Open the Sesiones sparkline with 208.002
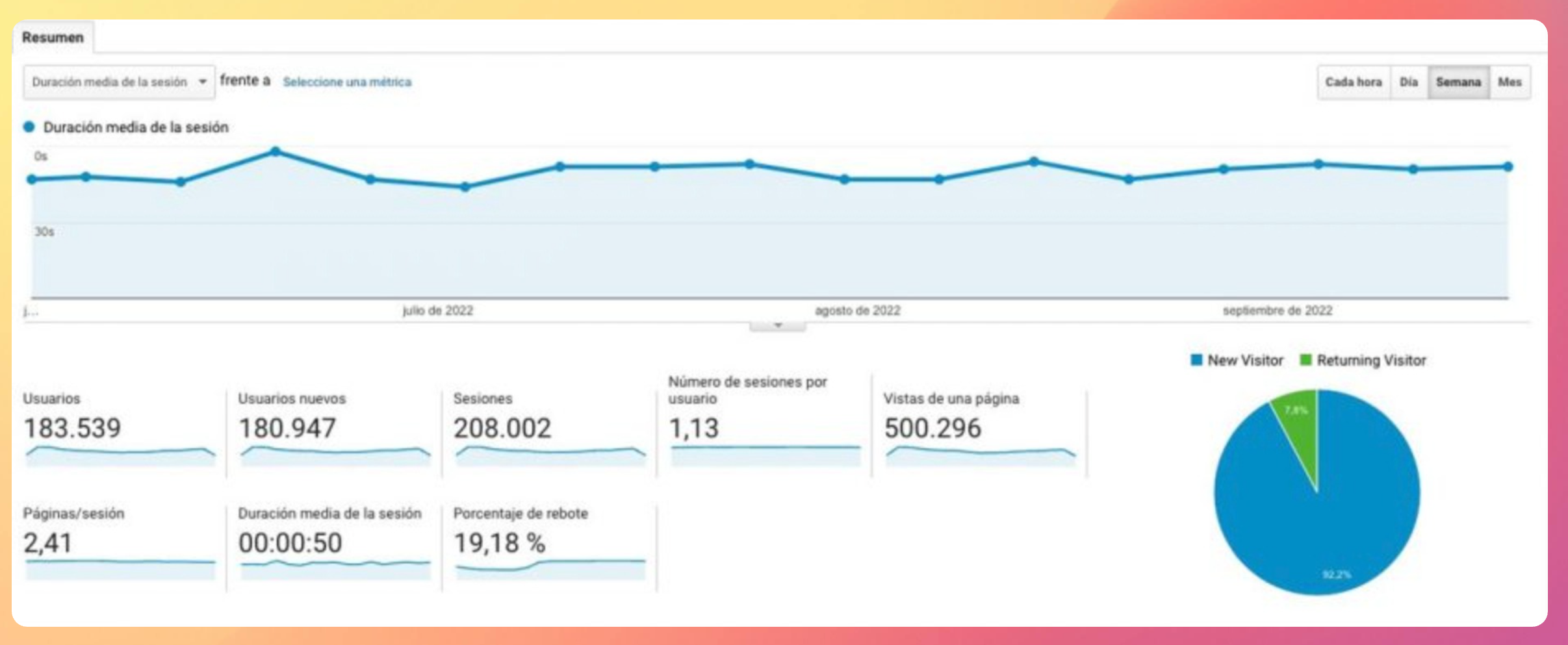Viewport: 1568px width, 645px height. (550, 455)
